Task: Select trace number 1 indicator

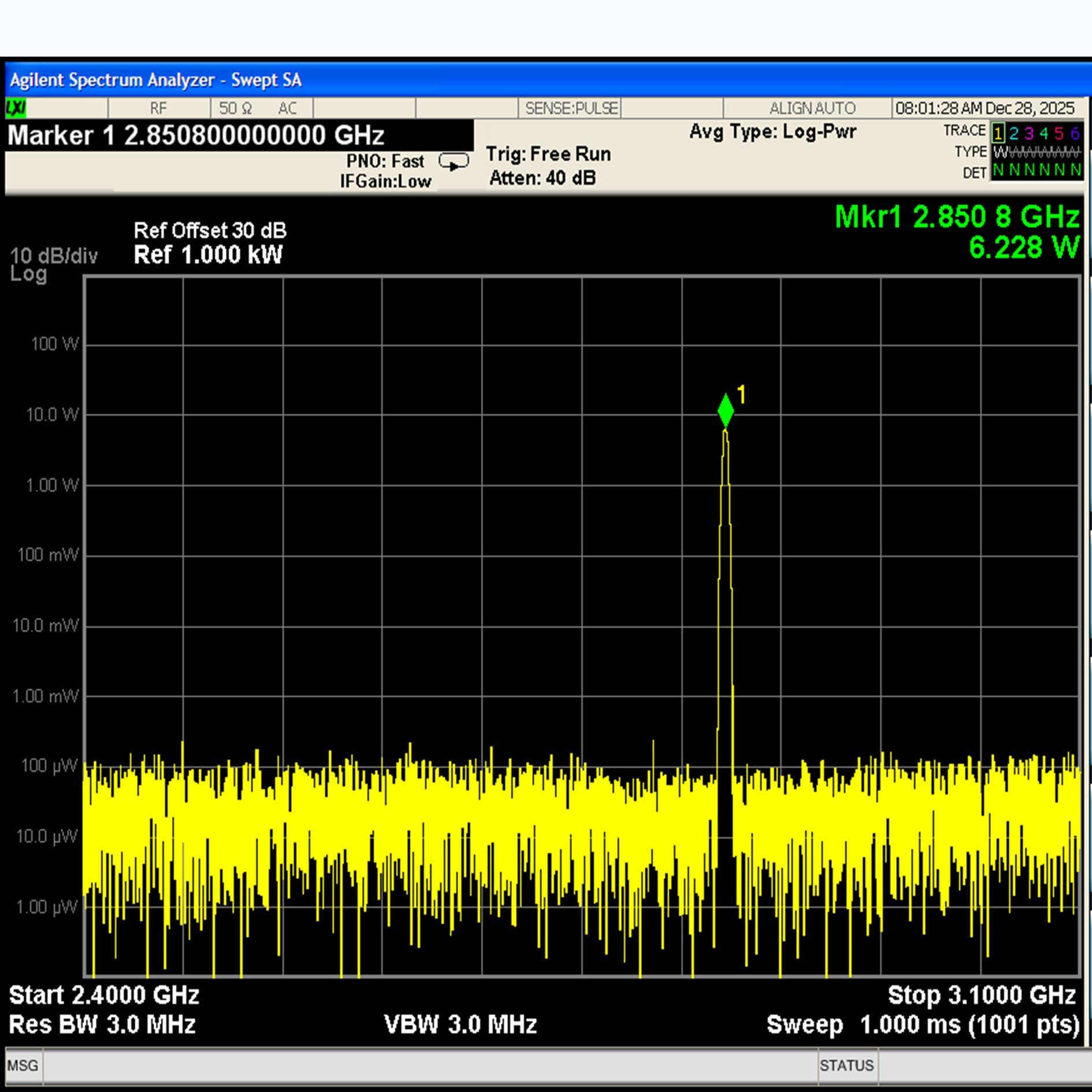Action: (x=998, y=133)
